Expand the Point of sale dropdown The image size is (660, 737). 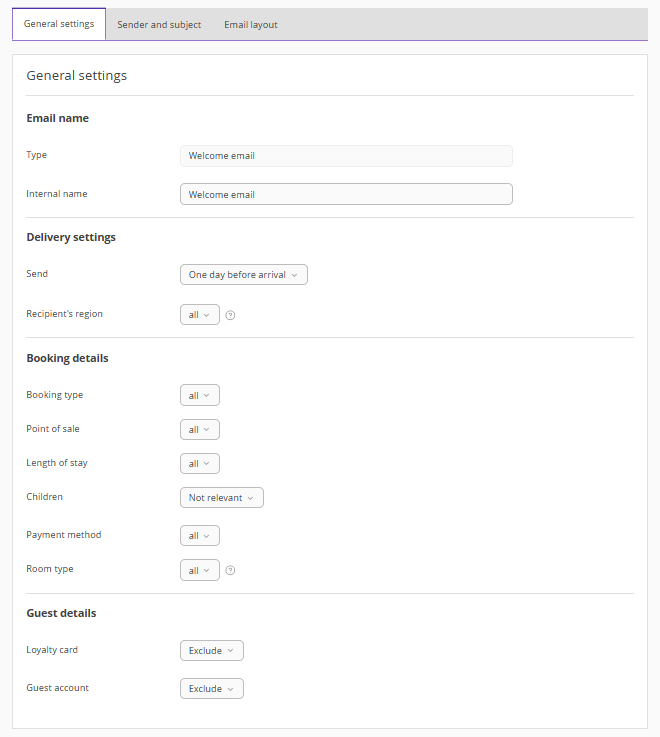click(x=200, y=430)
